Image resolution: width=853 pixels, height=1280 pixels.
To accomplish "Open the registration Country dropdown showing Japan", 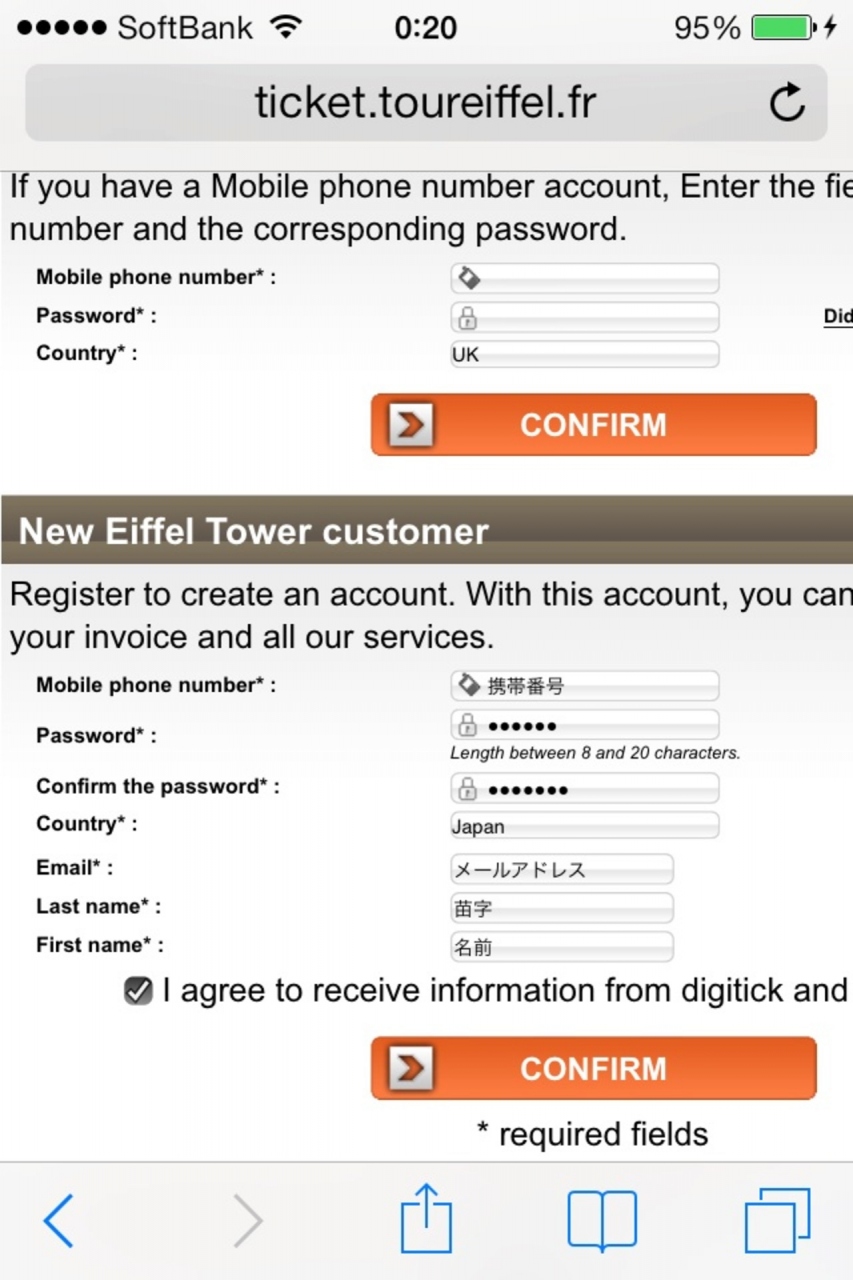I will [x=584, y=826].
